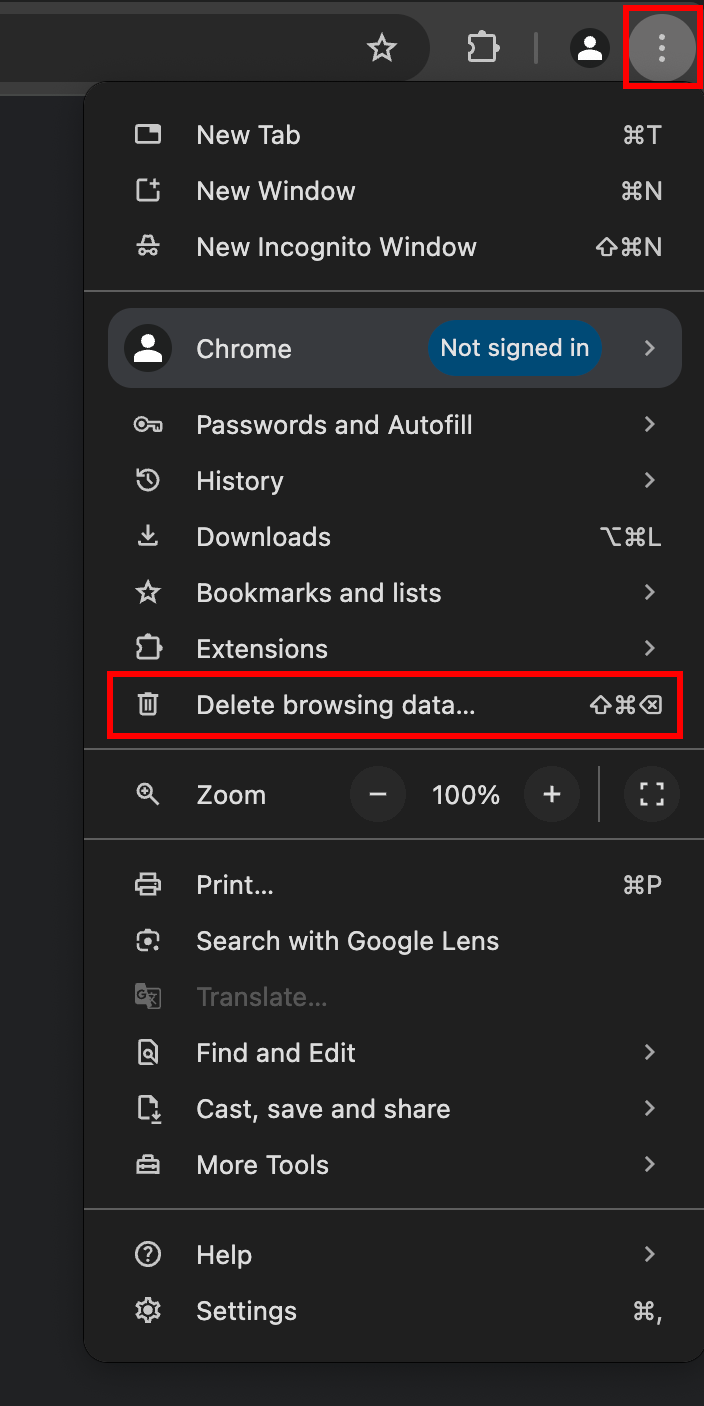This screenshot has height=1406, width=704.
Task: Open Downloads from the menu
Action: point(264,537)
